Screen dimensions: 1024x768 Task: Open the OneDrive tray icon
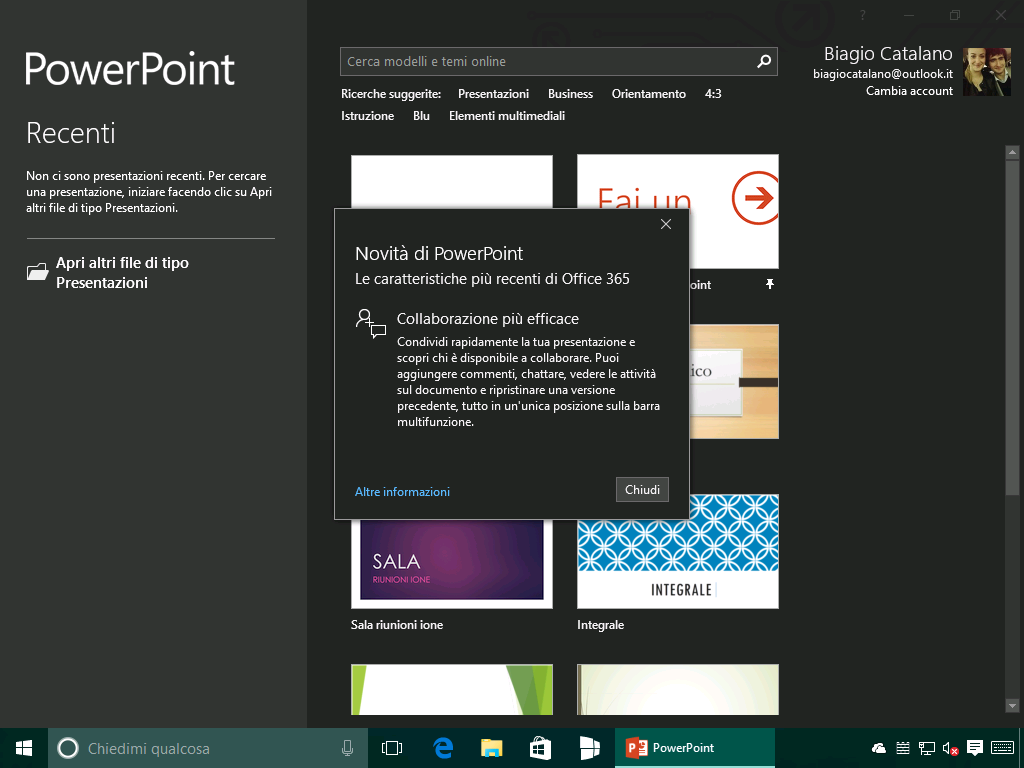pyautogui.click(x=879, y=748)
